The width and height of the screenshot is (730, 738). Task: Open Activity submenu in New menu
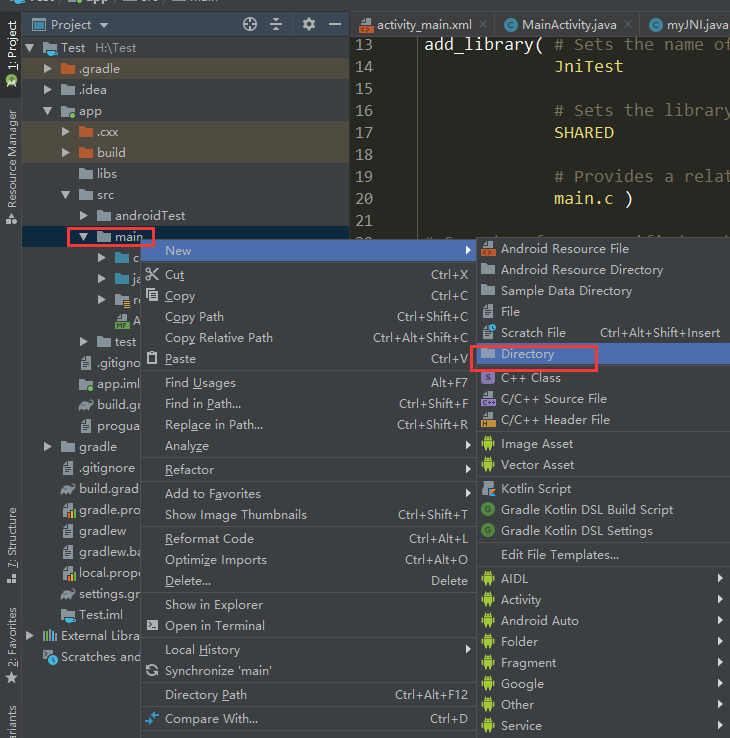pos(521,600)
